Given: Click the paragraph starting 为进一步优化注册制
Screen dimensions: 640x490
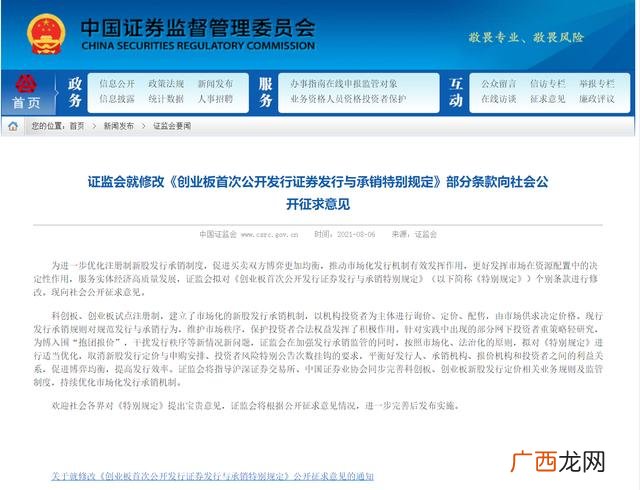Looking at the screenshot, I should click(x=316, y=279).
